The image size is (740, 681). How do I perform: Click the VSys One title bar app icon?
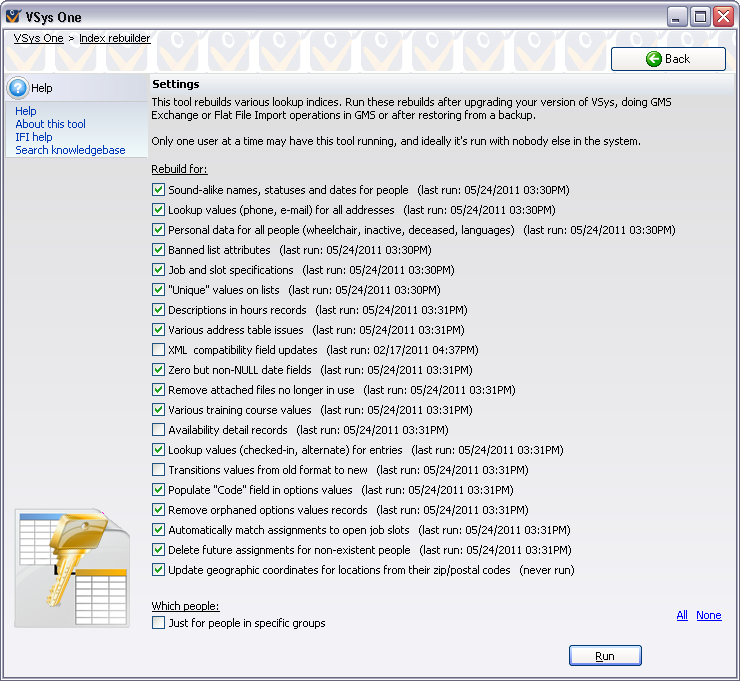coord(13,17)
